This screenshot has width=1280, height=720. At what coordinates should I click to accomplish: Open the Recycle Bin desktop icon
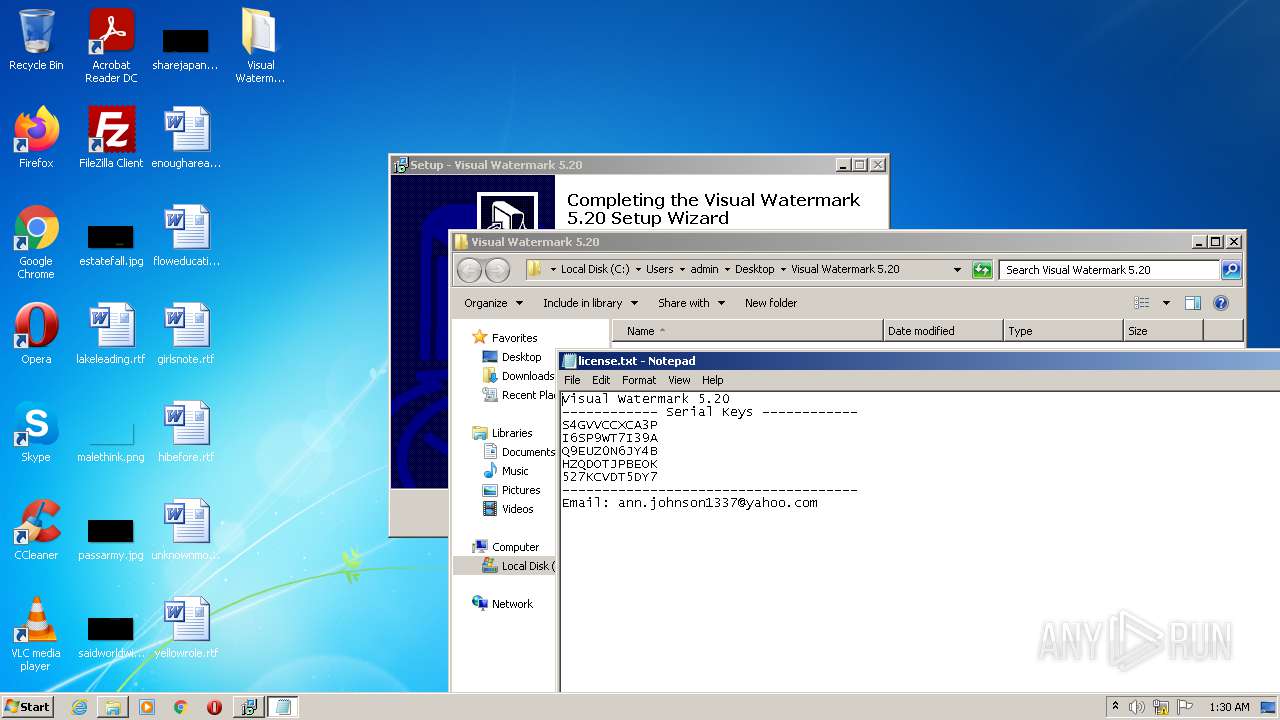click(x=36, y=40)
